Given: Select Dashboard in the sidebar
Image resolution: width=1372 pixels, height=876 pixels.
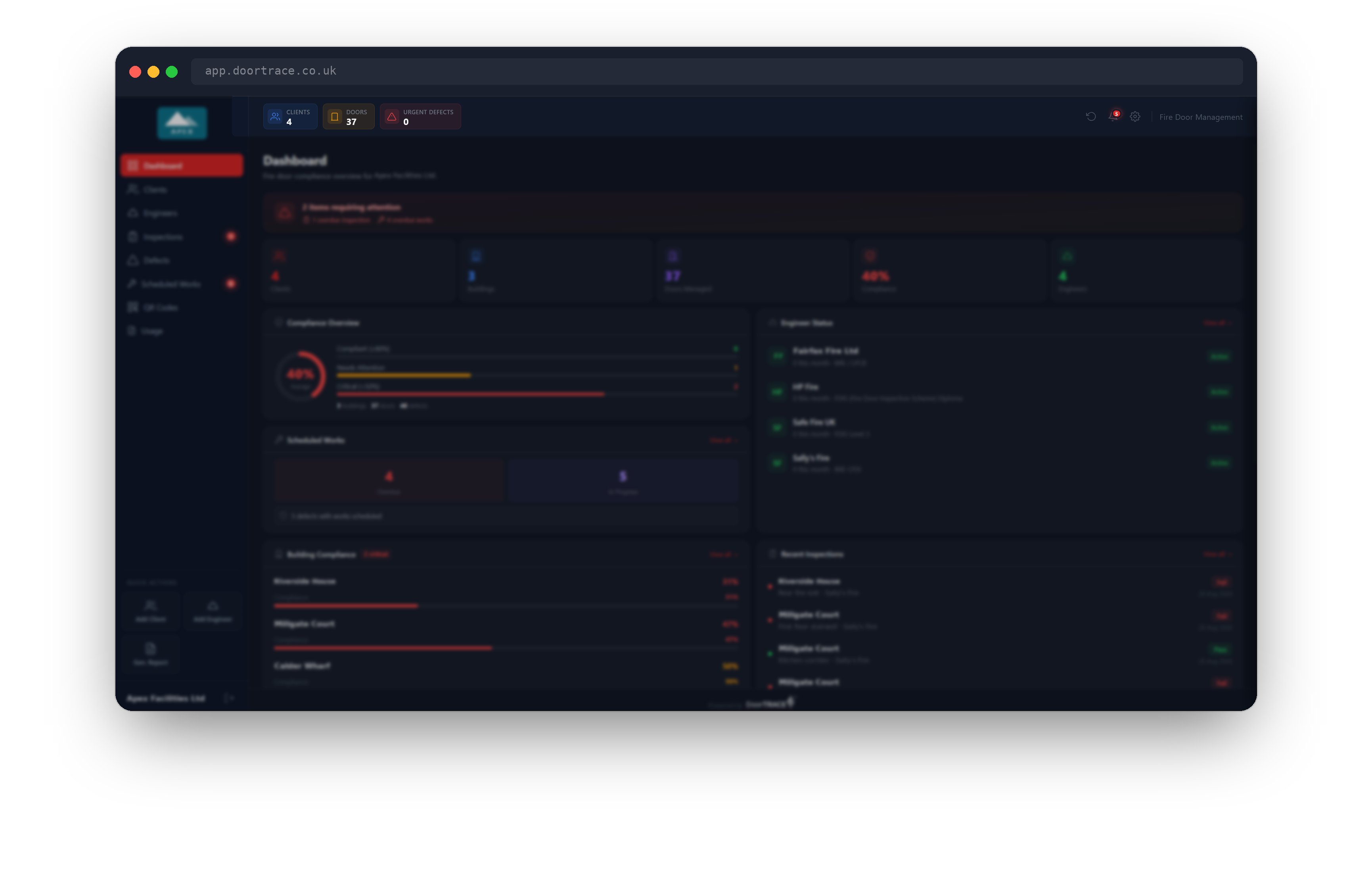Looking at the screenshot, I should [x=182, y=165].
